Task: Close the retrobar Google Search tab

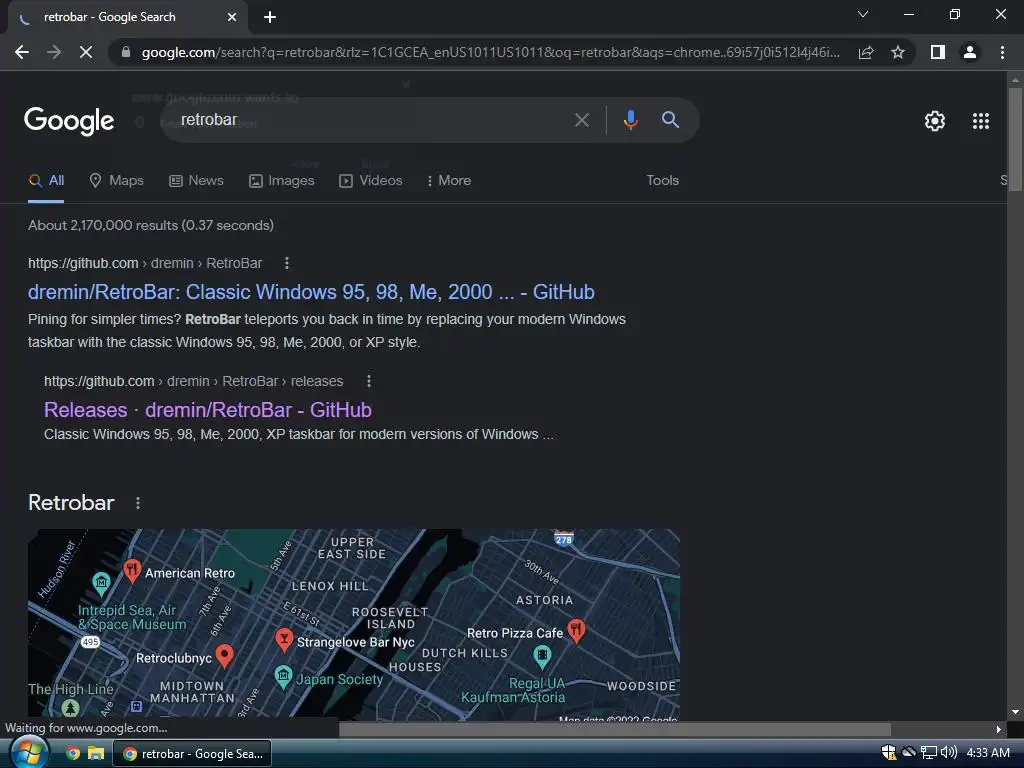Action: [232, 18]
